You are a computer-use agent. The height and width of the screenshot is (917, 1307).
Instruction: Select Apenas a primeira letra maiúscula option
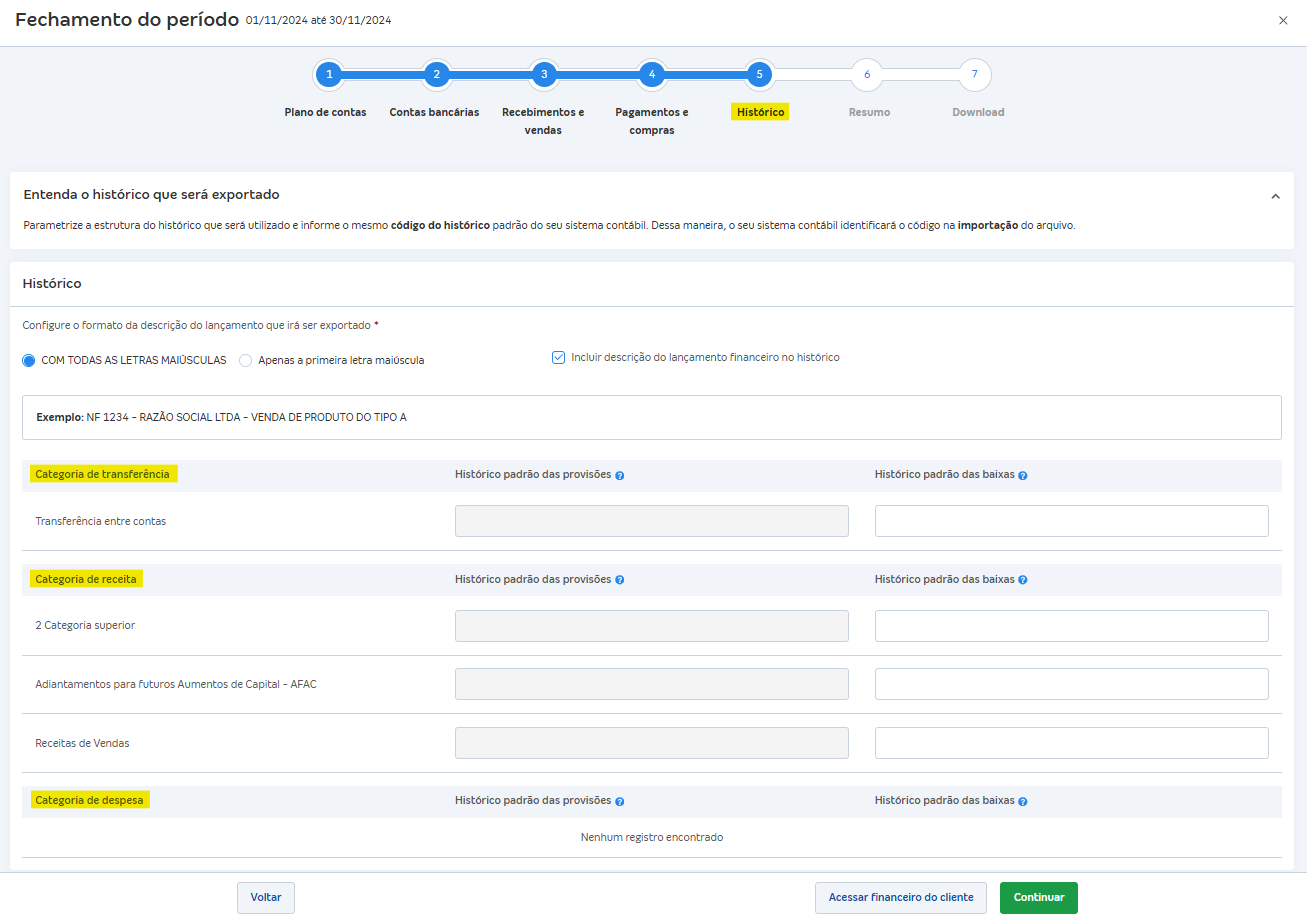pos(246,361)
